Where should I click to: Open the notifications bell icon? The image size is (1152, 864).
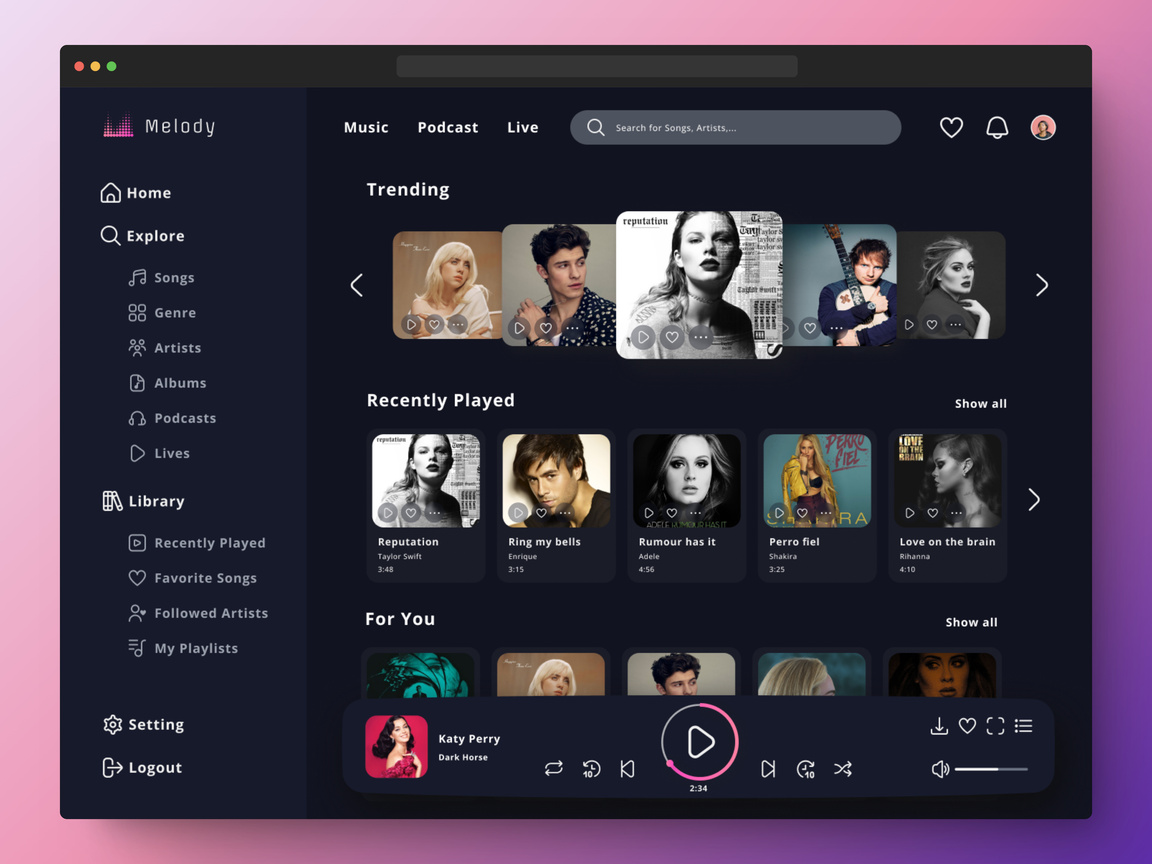point(997,128)
